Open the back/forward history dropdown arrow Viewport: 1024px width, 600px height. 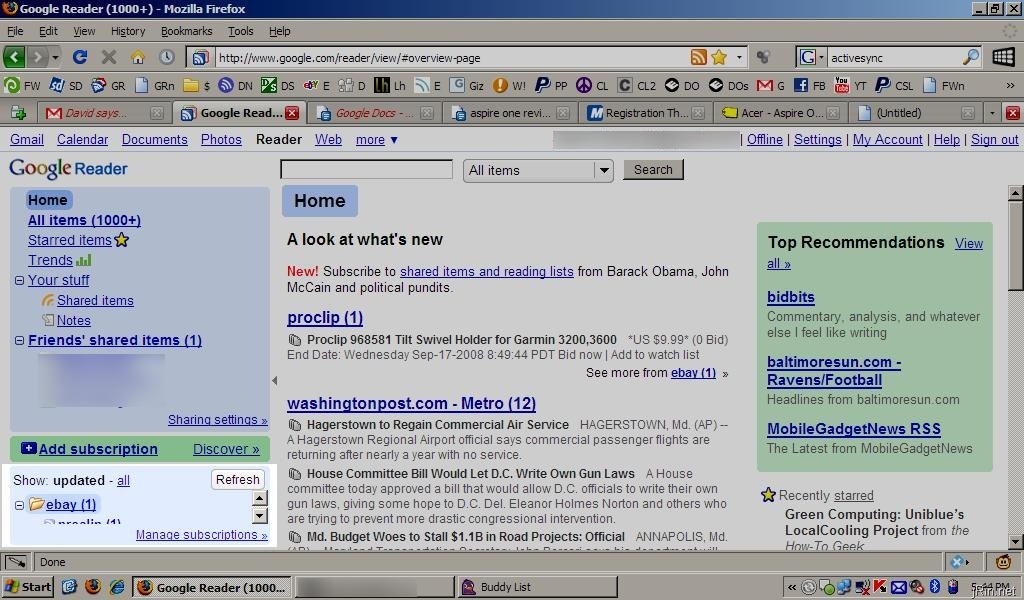click(56, 57)
